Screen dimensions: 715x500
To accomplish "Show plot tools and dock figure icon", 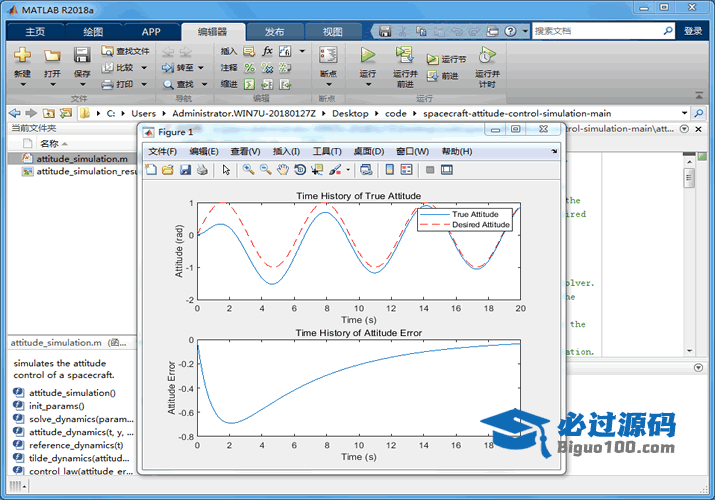I will (x=447, y=170).
